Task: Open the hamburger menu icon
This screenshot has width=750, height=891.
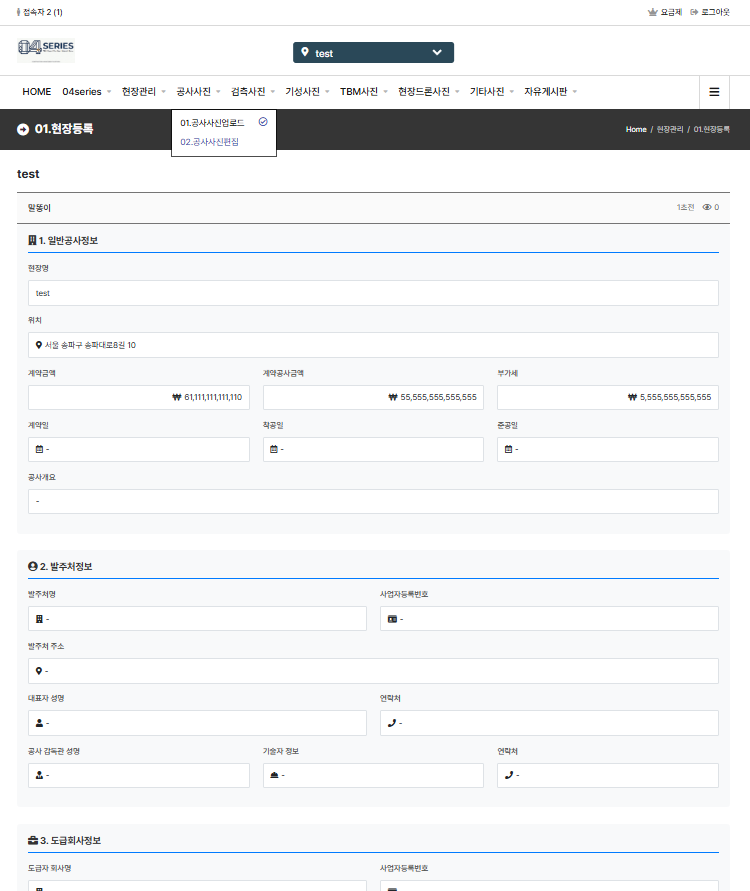Action: (714, 91)
